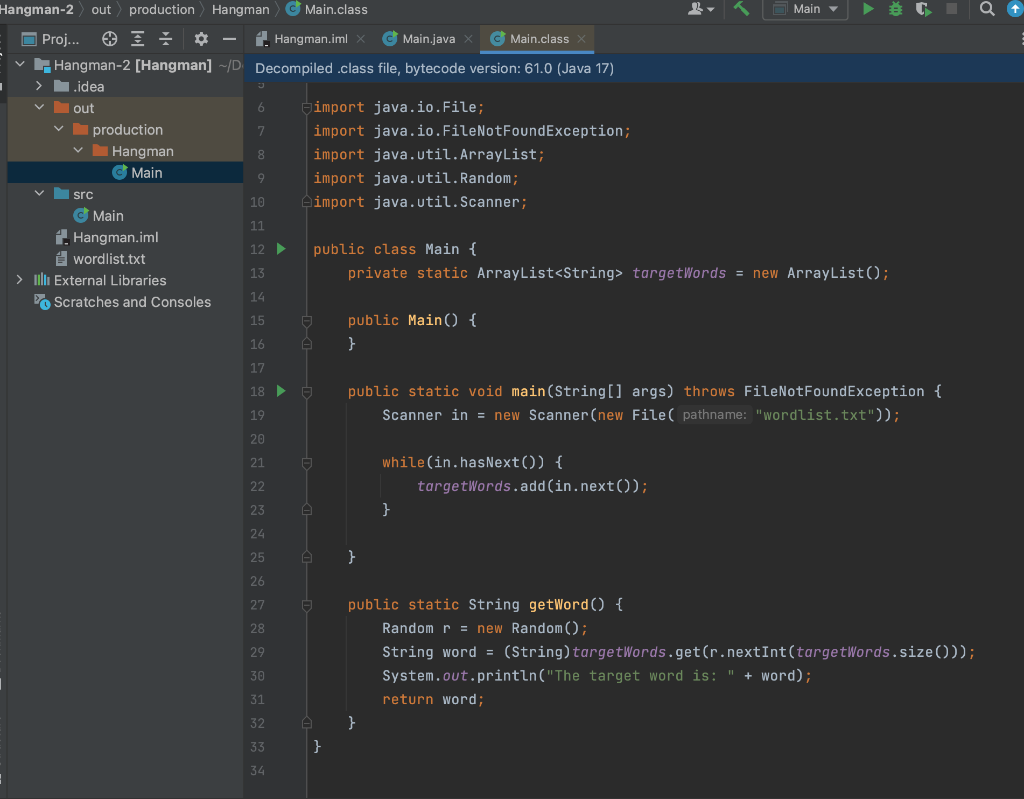Run main via the line 18 gutter arrow
The height and width of the screenshot is (799, 1024).
[281, 391]
